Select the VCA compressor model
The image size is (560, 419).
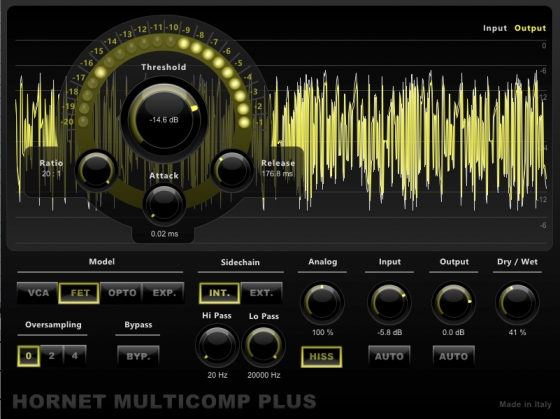[x=38, y=293]
